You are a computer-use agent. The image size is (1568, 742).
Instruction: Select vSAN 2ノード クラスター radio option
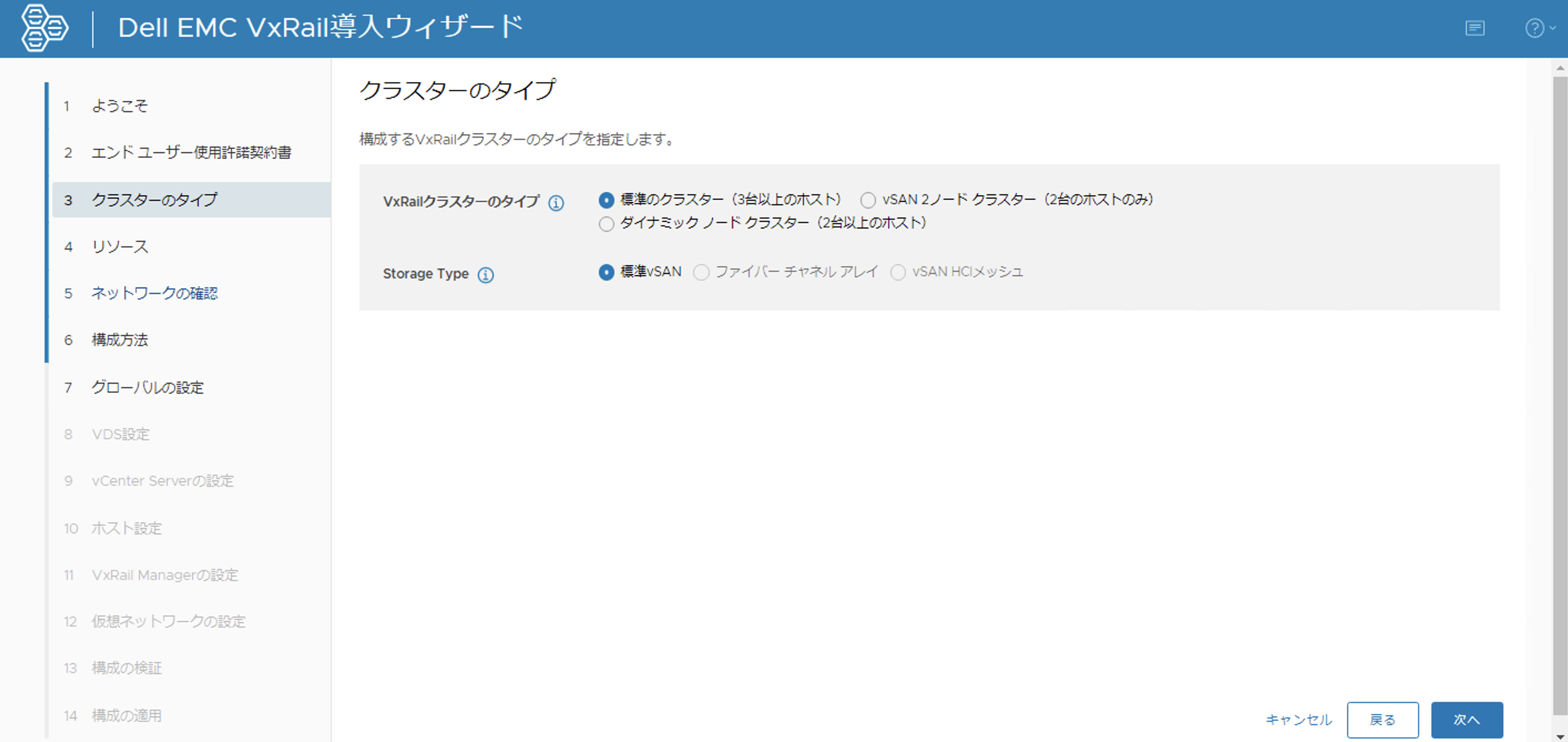[x=868, y=200]
